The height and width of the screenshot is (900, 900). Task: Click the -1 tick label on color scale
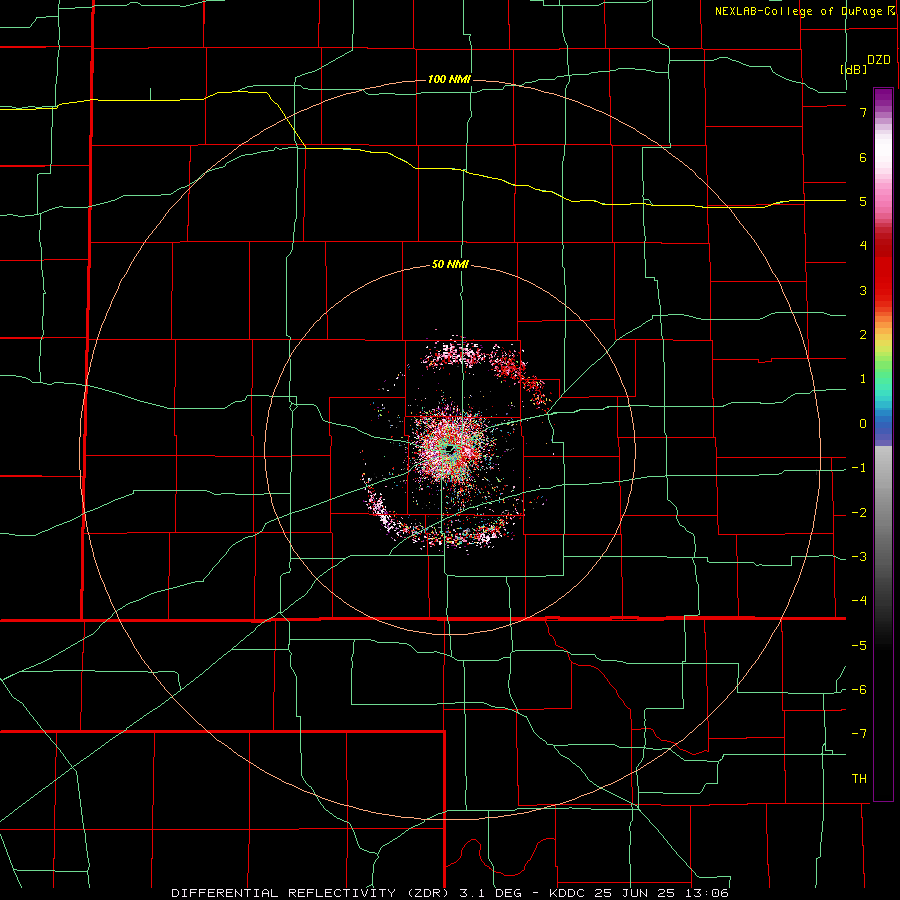(x=859, y=468)
